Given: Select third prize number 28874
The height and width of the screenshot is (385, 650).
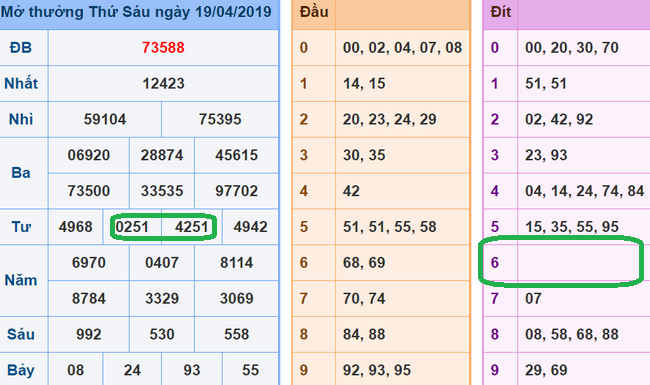Looking at the screenshot, I should click(x=162, y=155).
